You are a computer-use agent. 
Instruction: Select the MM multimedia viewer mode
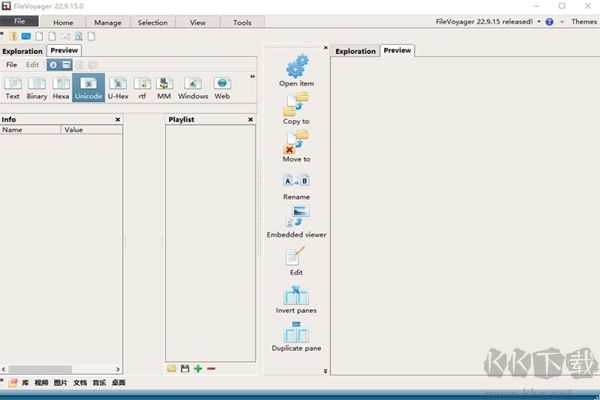click(x=164, y=88)
